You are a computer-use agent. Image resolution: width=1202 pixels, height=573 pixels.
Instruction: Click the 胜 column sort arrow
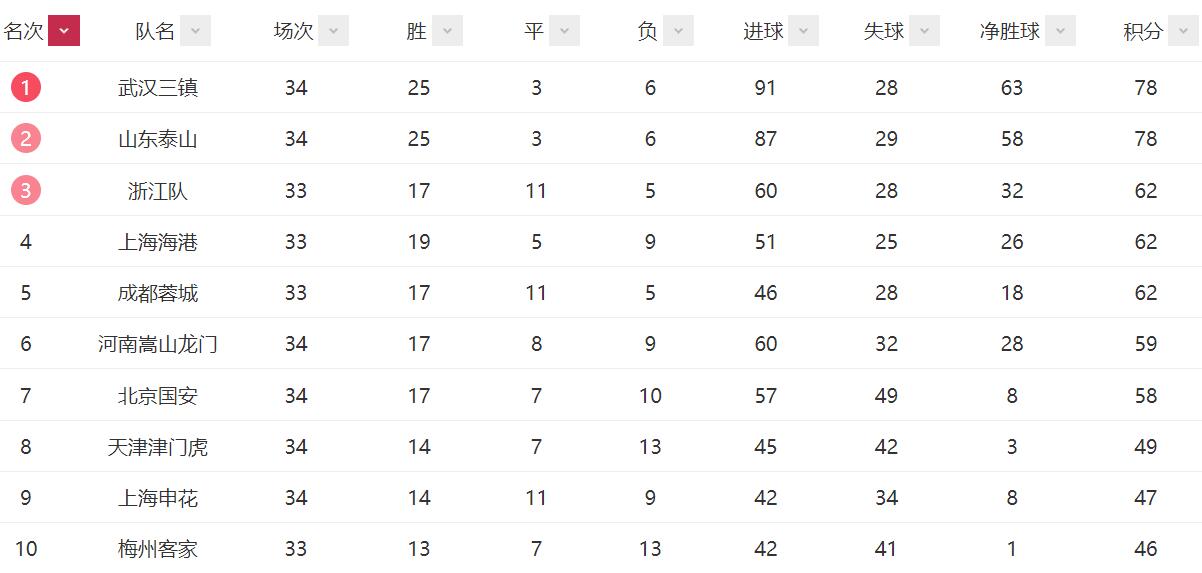pyautogui.click(x=447, y=31)
